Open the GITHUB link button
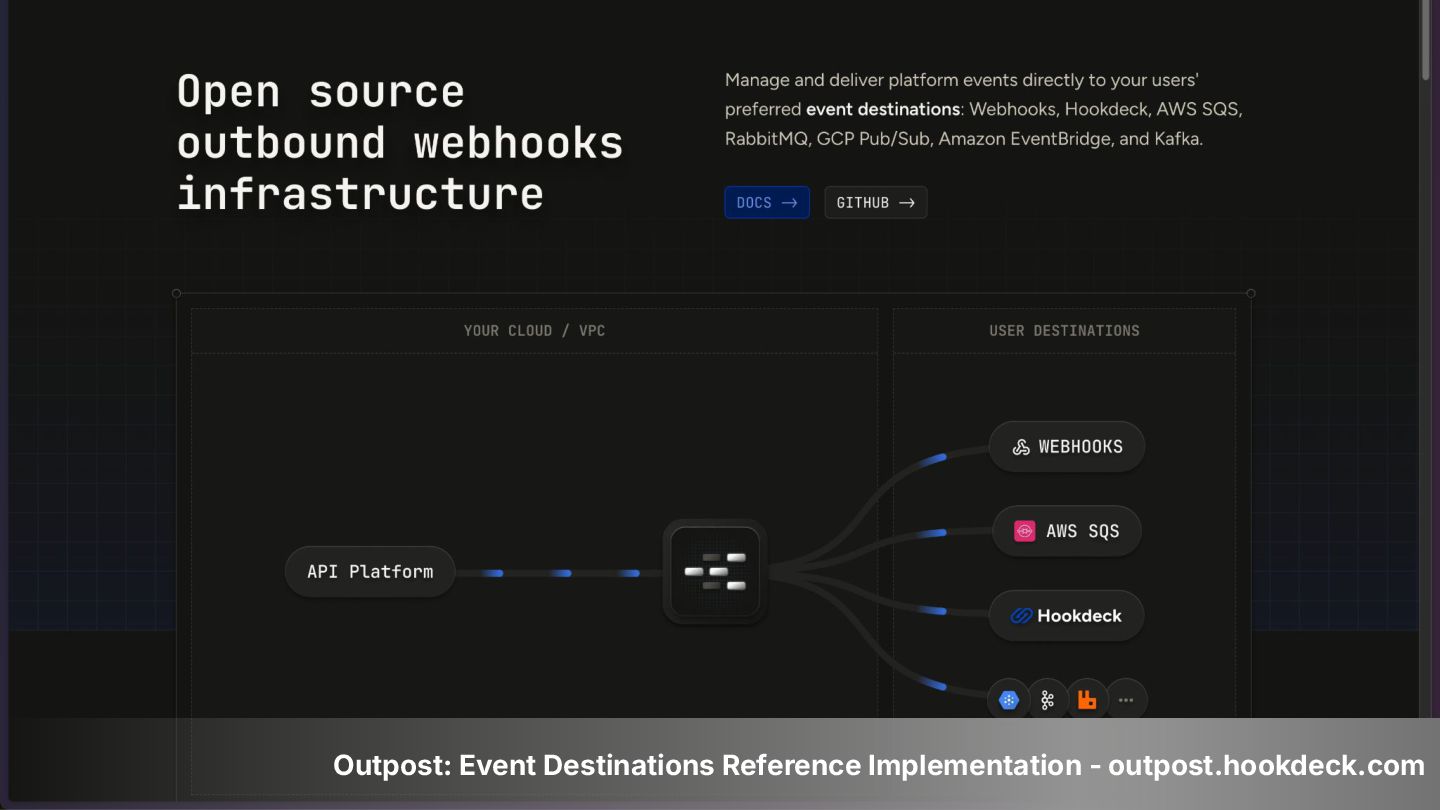 pos(876,202)
